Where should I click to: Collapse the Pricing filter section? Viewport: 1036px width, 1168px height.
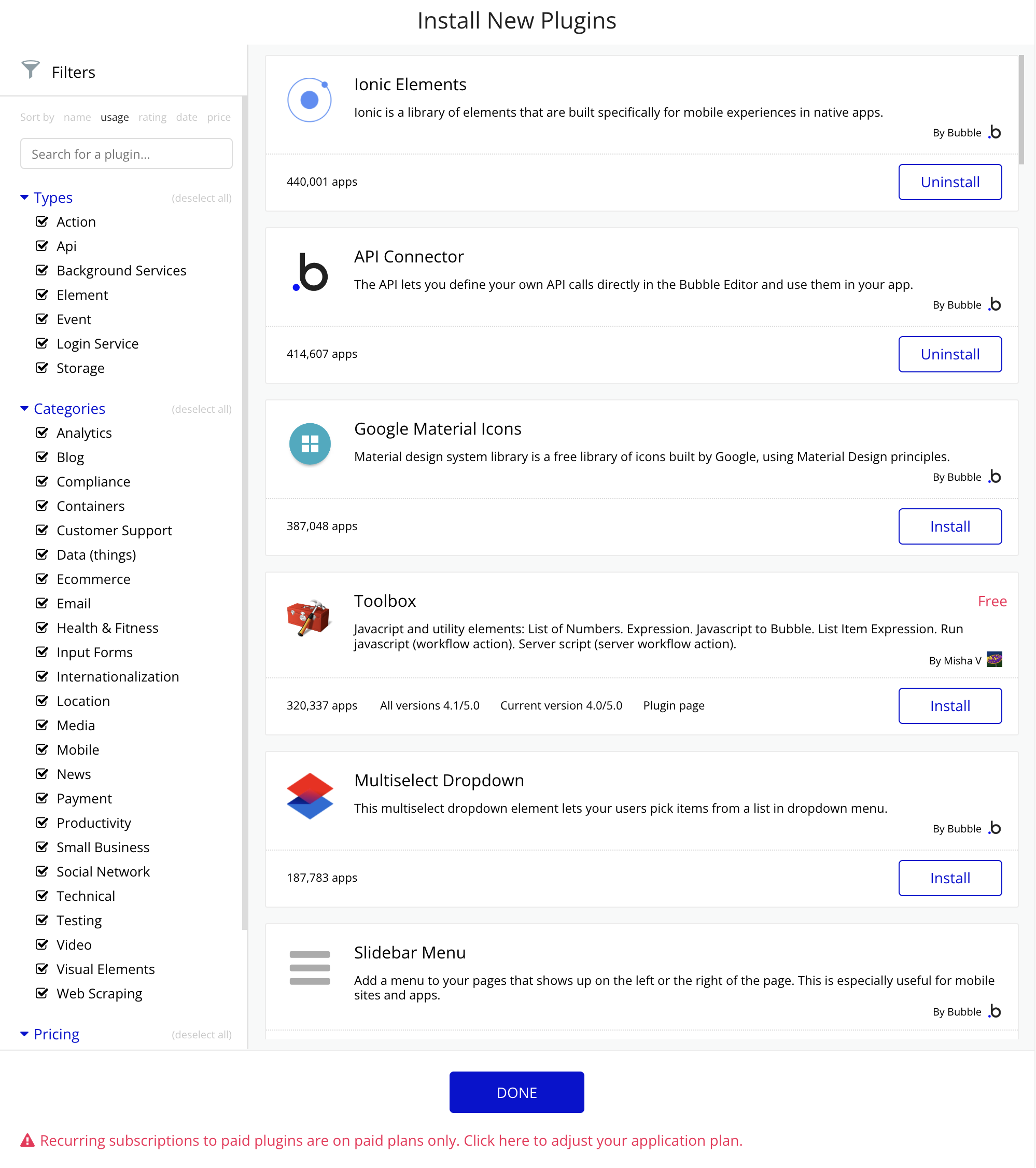coord(24,1034)
